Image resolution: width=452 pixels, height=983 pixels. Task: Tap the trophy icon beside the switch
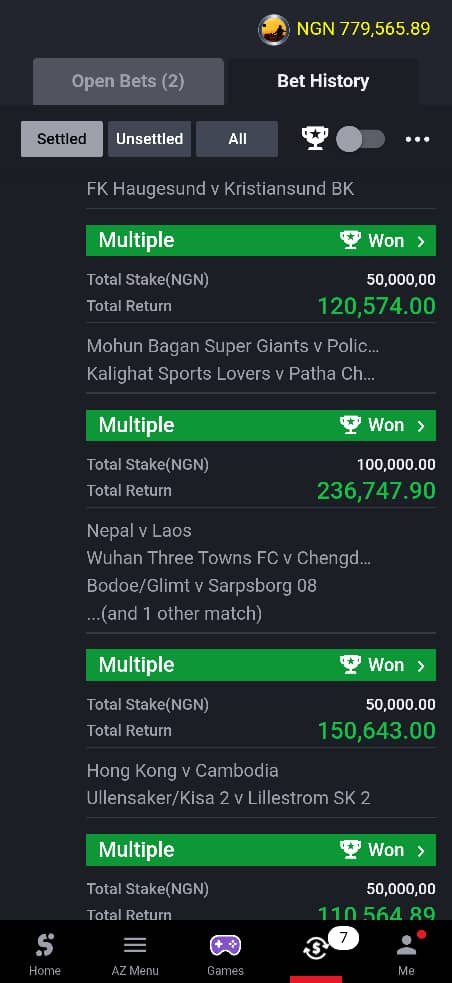315,139
